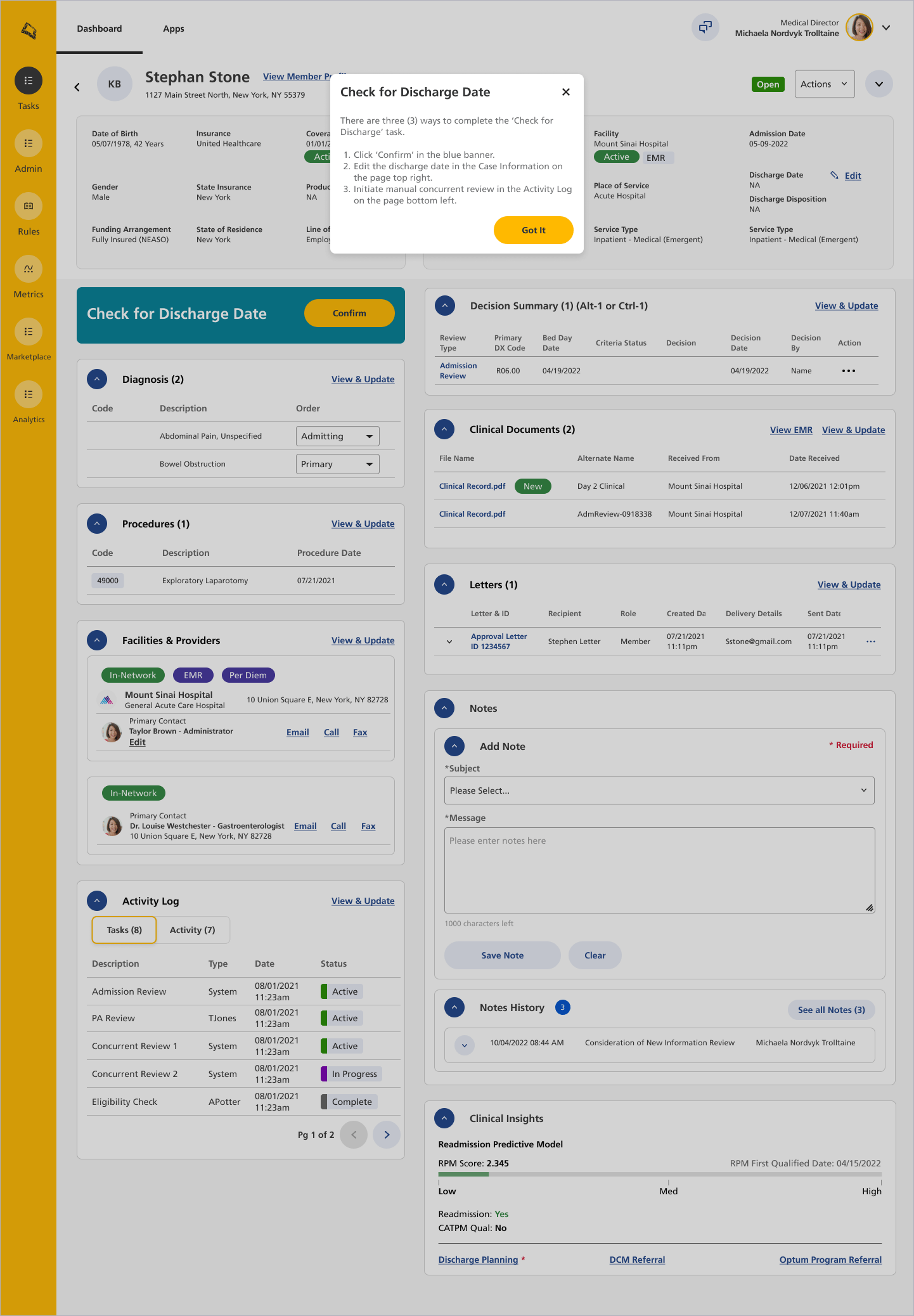Click the Got It button

click(x=533, y=230)
